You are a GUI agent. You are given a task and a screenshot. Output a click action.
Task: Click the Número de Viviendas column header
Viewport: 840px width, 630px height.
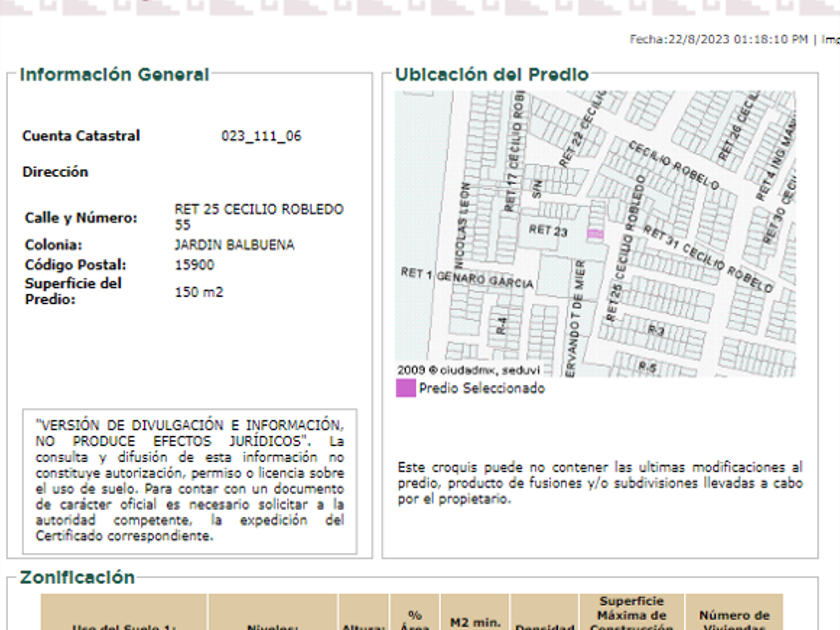tap(733, 620)
